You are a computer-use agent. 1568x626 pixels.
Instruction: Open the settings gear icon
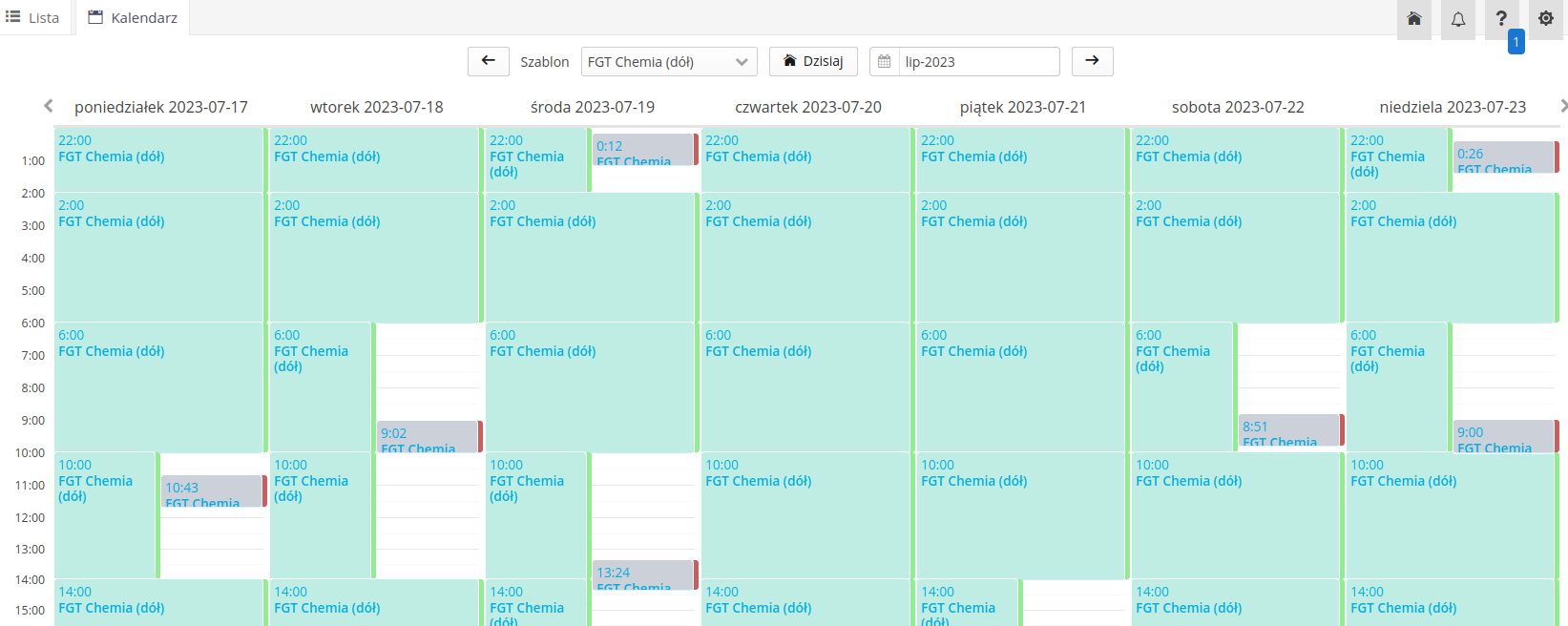[x=1545, y=19]
